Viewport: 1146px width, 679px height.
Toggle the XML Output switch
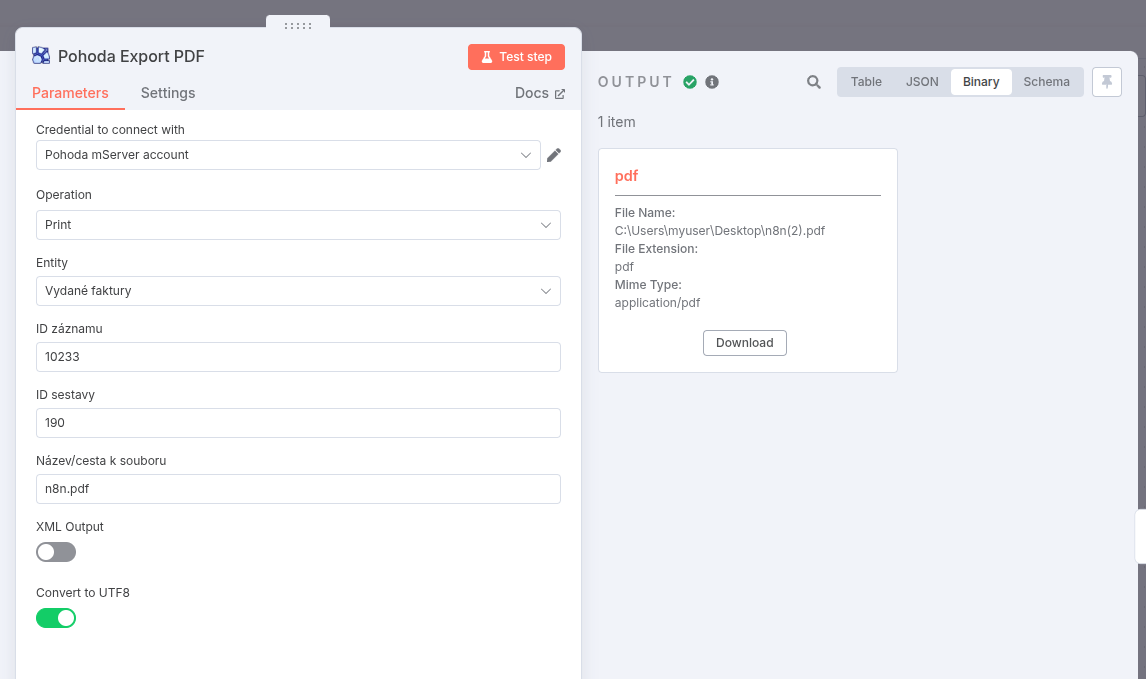[56, 552]
